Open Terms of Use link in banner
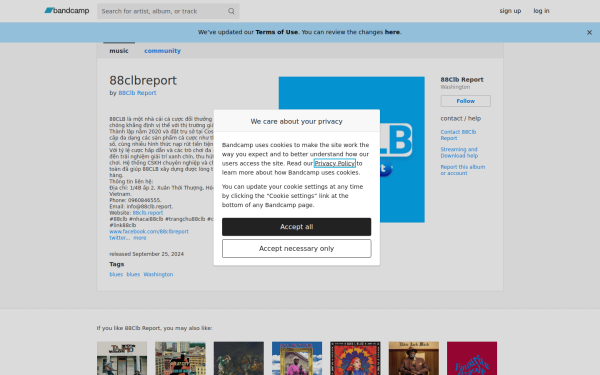This screenshot has width=600, height=375. pos(276,32)
